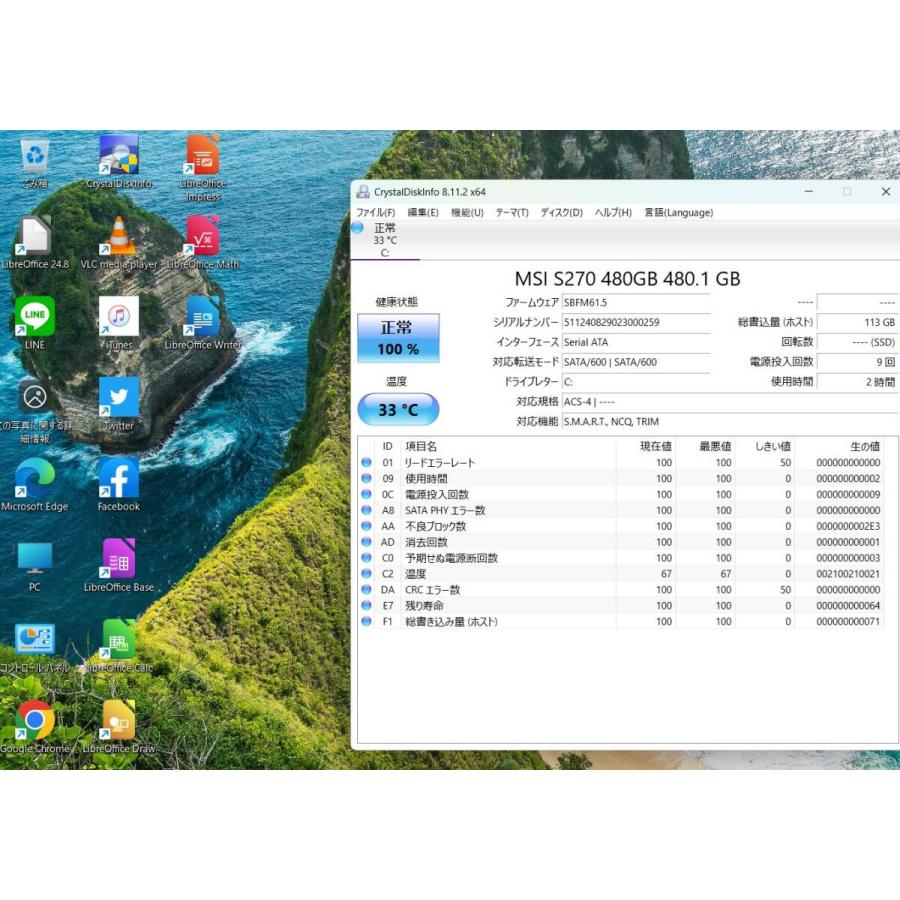Open the 機能(U) menu
Screen dimensions: 900x900
pyautogui.click(x=467, y=213)
